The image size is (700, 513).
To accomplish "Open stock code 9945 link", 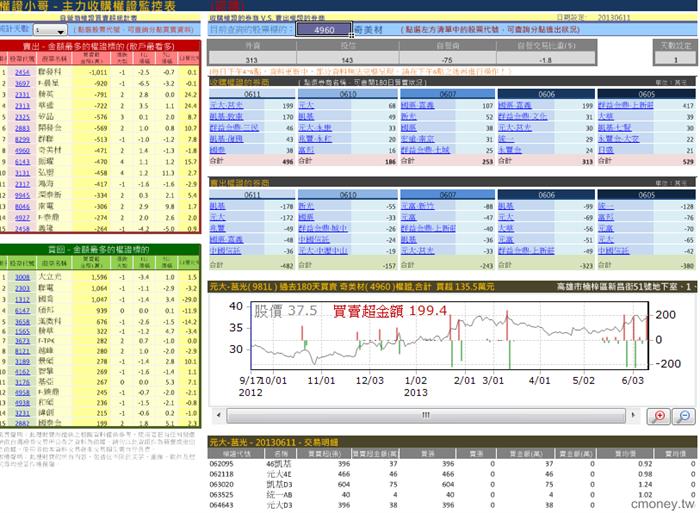I will pyautogui.click(x=22, y=195).
